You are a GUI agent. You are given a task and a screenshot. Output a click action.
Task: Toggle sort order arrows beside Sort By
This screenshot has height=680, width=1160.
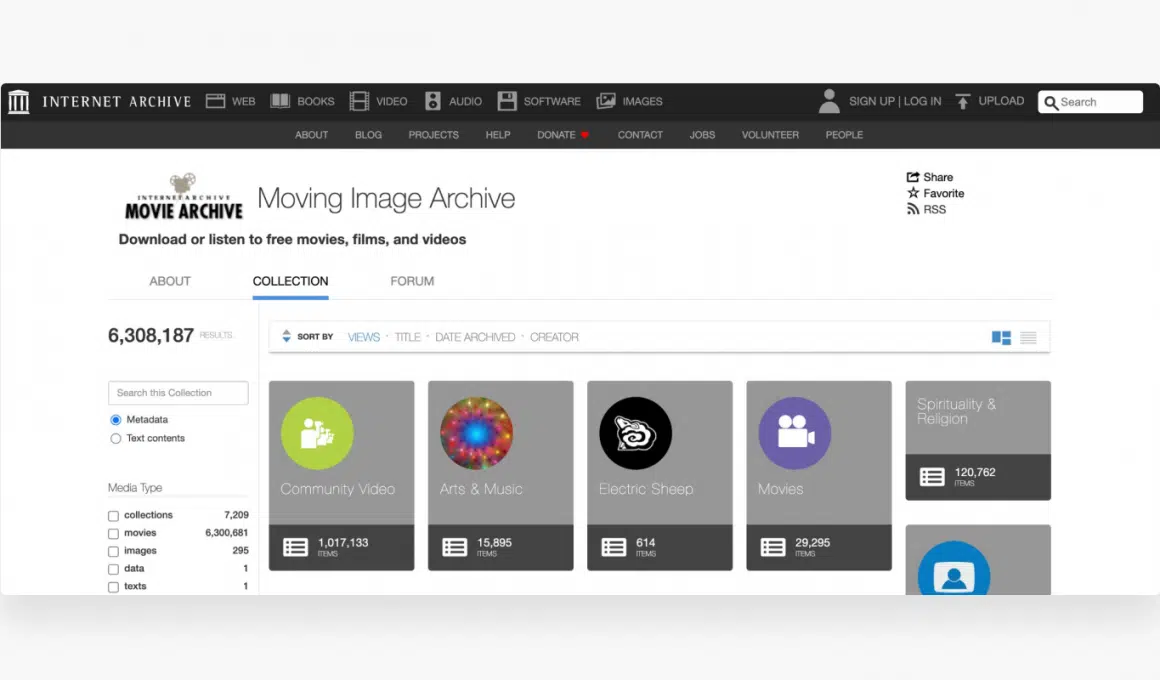click(x=286, y=337)
